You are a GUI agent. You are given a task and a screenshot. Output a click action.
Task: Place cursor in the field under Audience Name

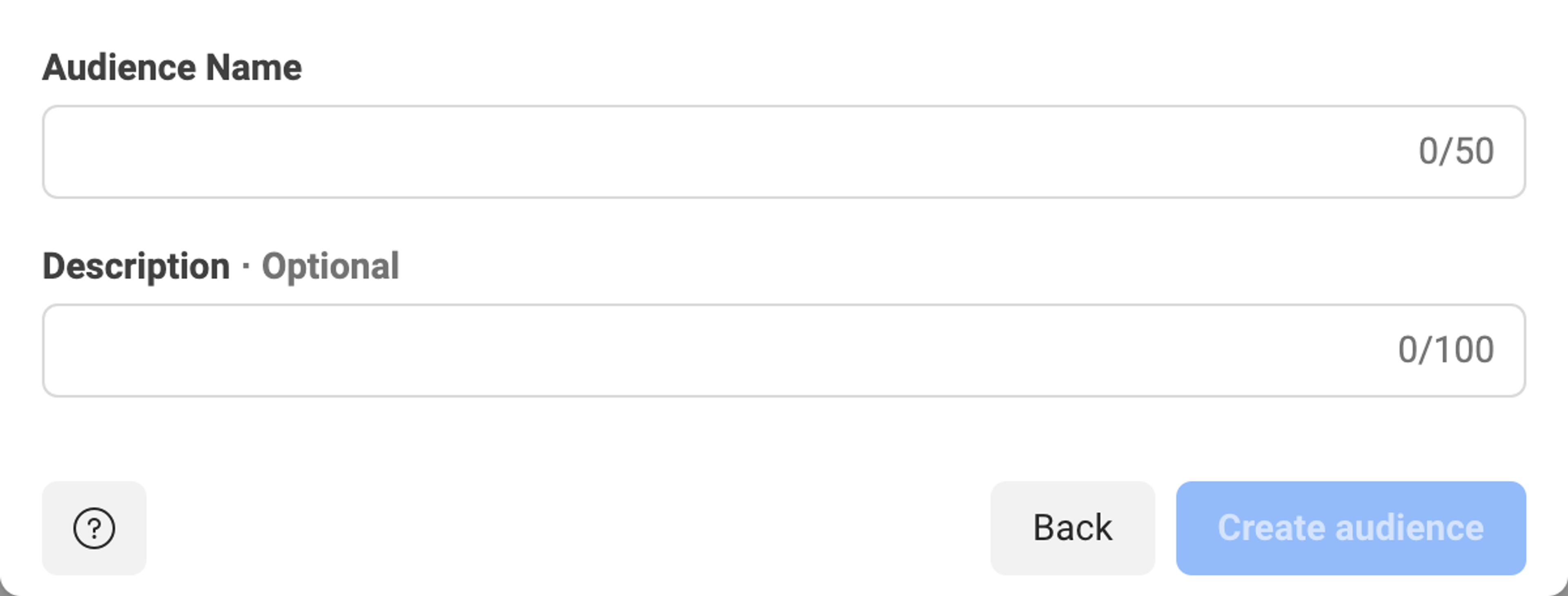(x=784, y=152)
